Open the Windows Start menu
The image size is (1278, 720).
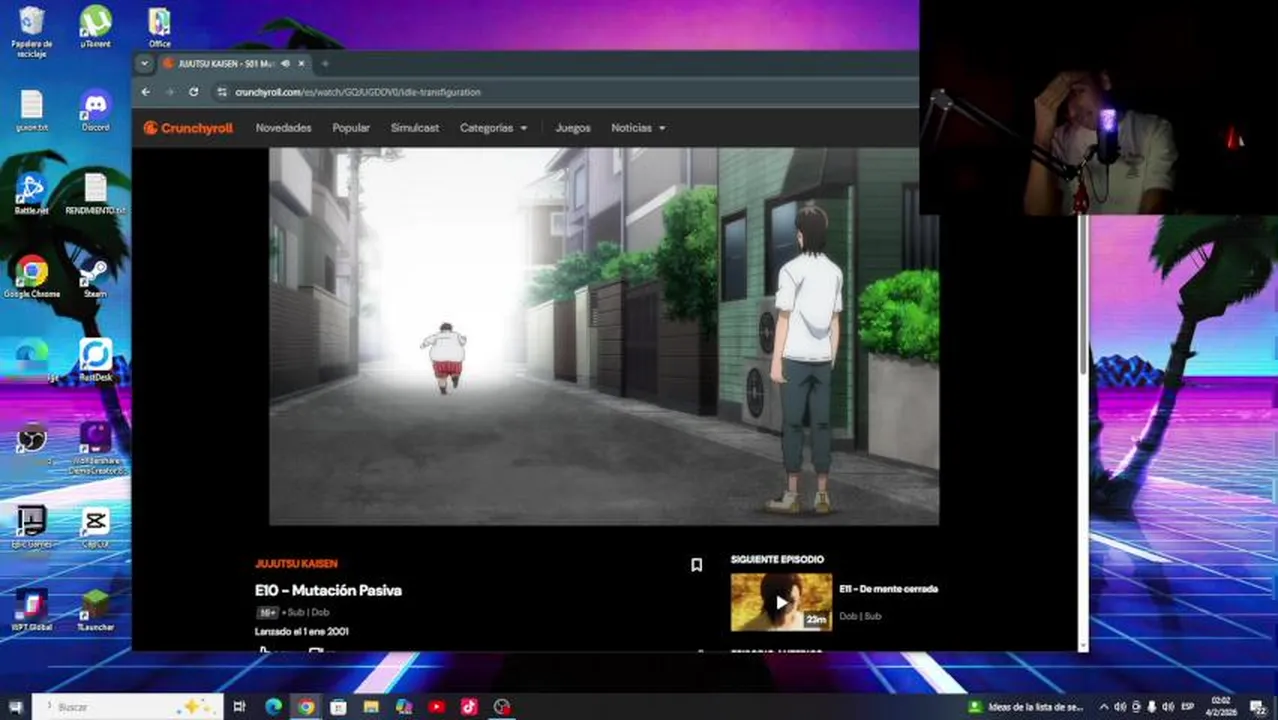coord(15,707)
